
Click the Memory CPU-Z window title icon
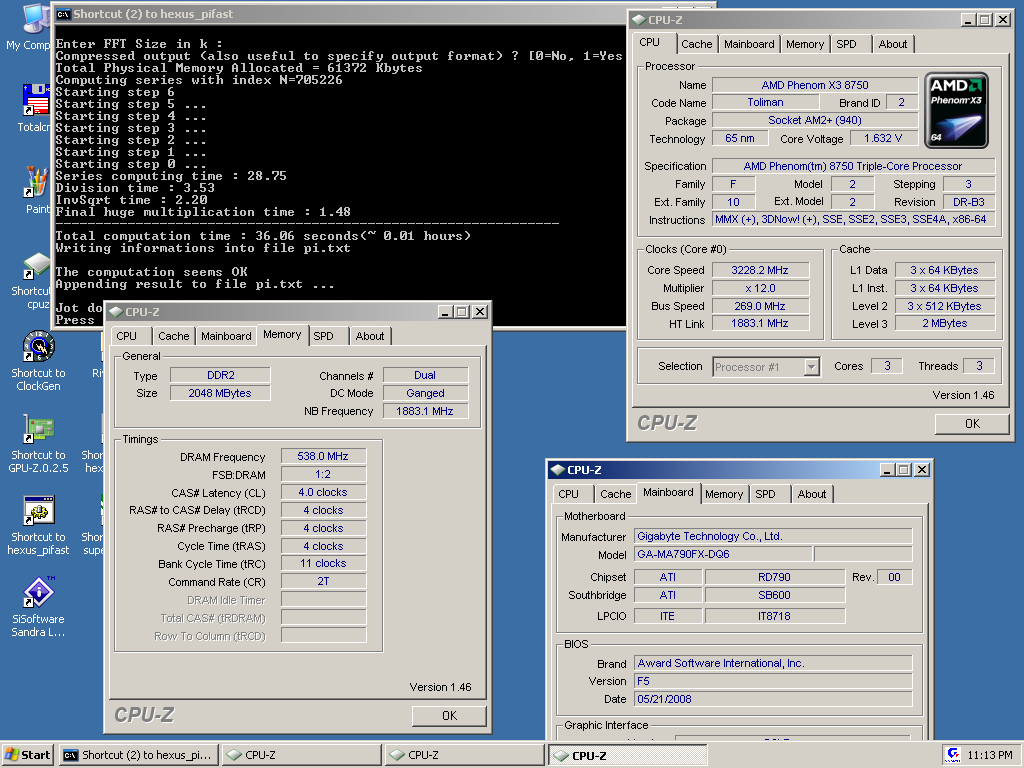(116, 312)
